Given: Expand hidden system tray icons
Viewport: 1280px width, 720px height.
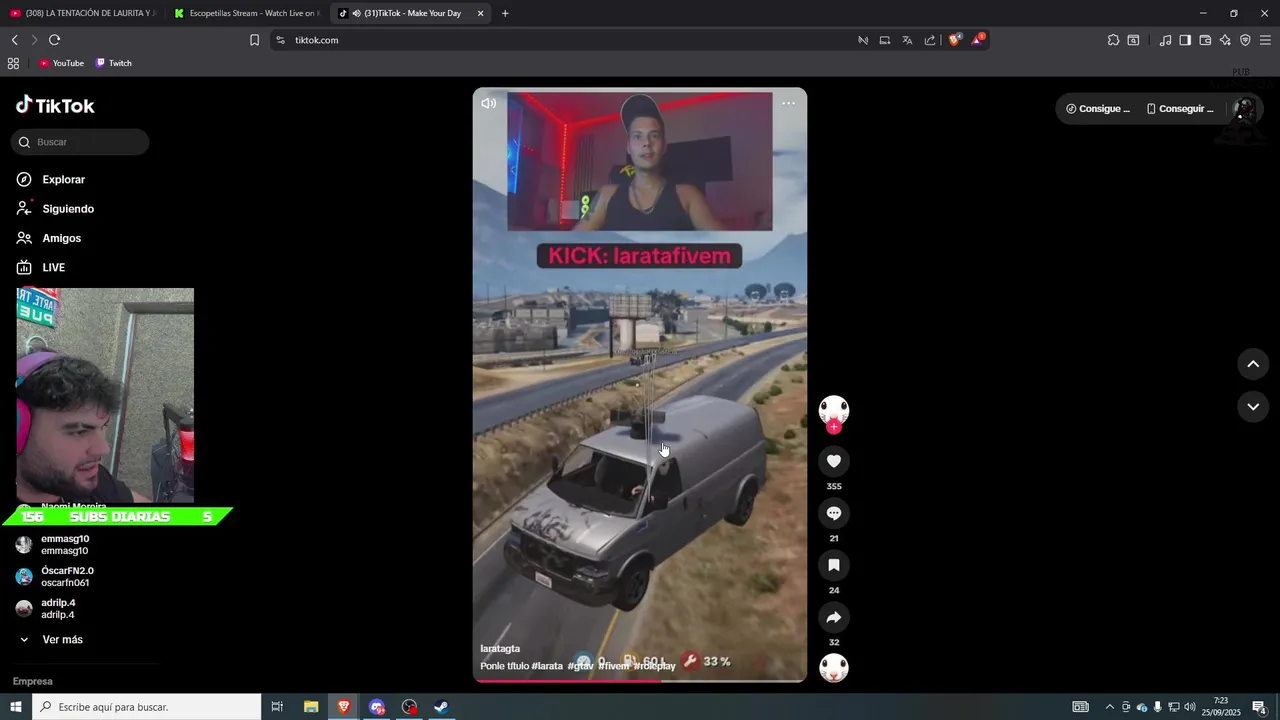Looking at the screenshot, I should pos(1109,707).
